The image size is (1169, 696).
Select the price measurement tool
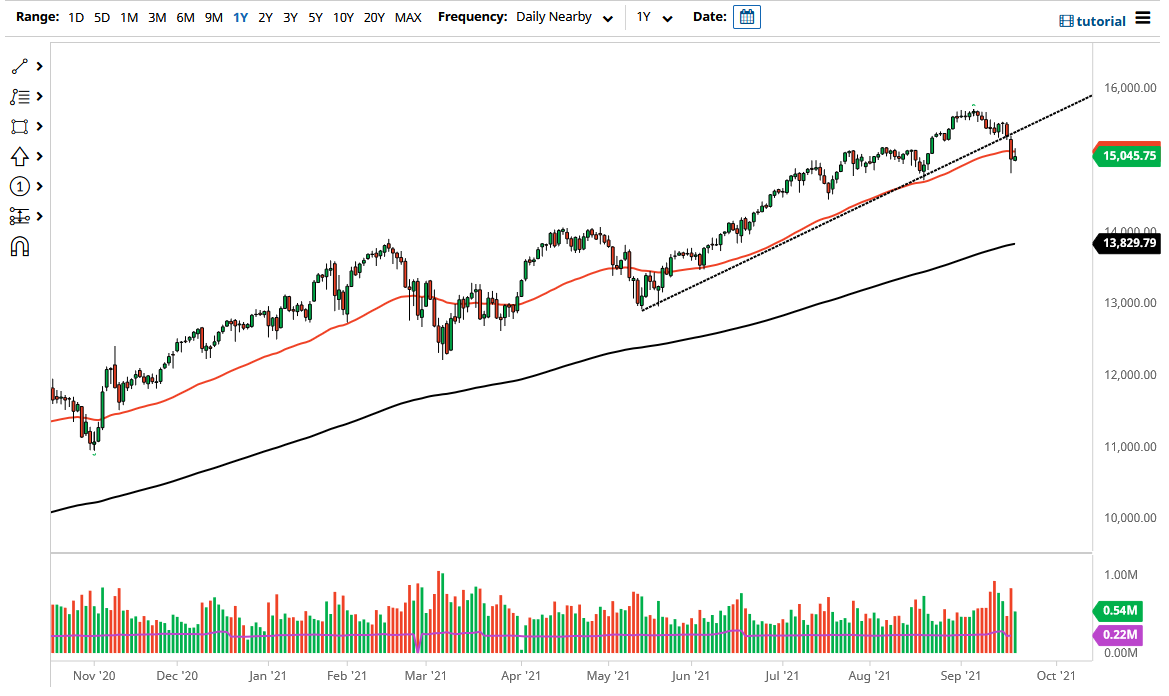coord(19,216)
